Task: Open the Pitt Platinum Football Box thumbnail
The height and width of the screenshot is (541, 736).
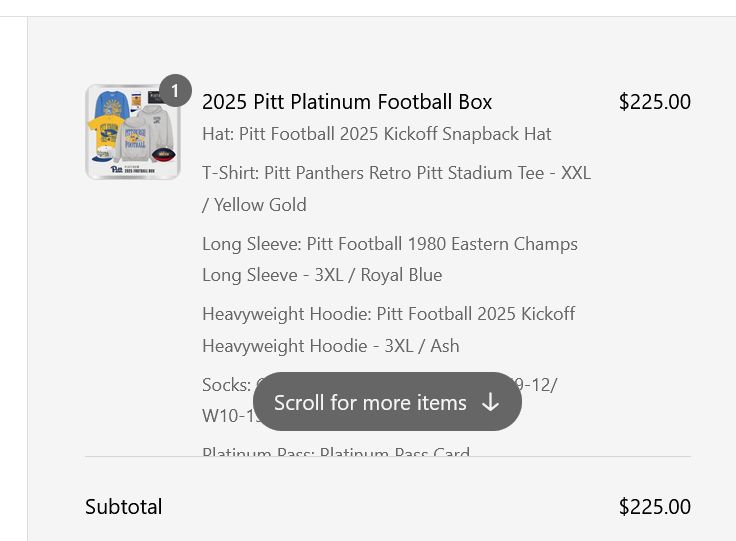Action: [x=133, y=132]
